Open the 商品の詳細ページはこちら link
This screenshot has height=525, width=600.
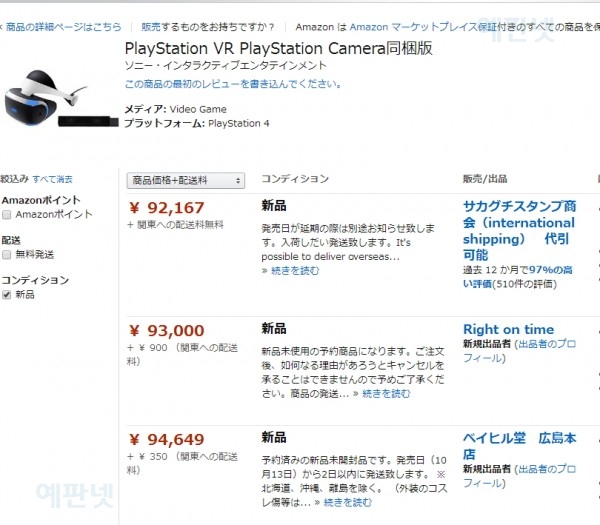tap(66, 28)
